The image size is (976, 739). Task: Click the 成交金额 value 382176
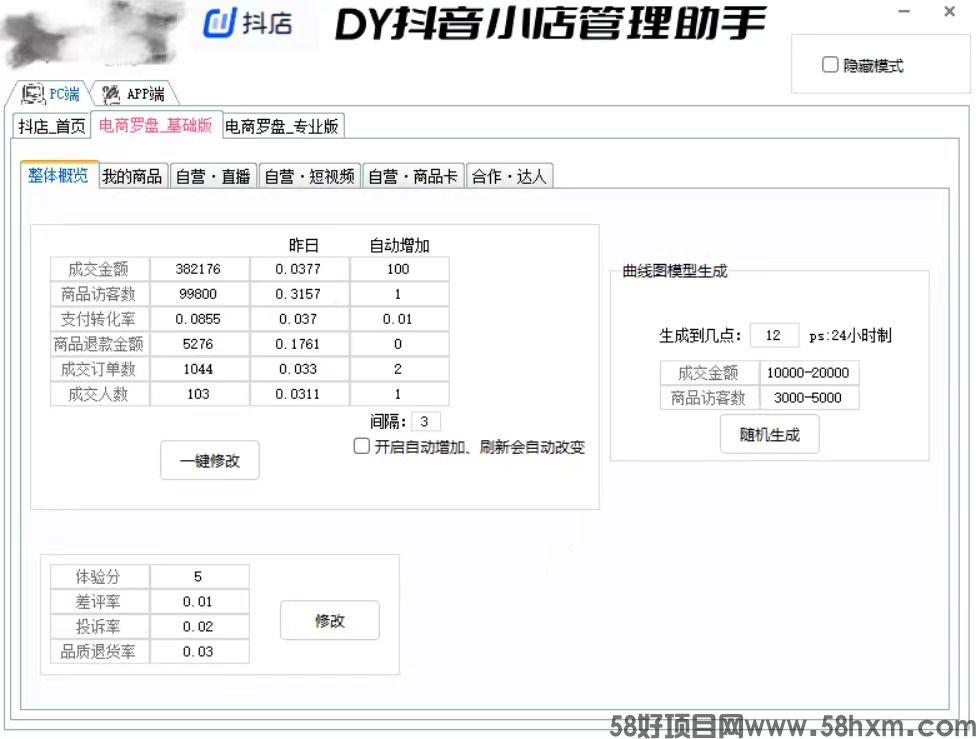pyautogui.click(x=199, y=269)
